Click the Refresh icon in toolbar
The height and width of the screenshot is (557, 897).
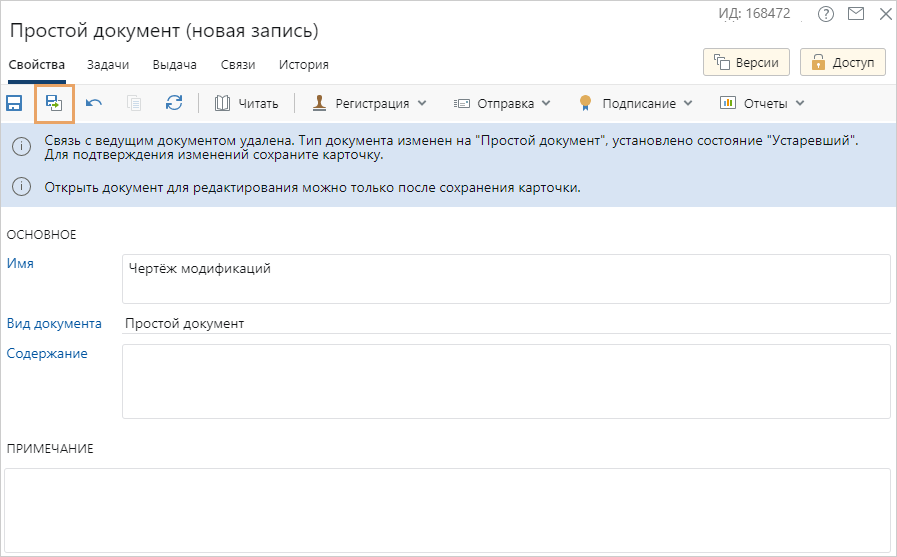click(x=174, y=103)
